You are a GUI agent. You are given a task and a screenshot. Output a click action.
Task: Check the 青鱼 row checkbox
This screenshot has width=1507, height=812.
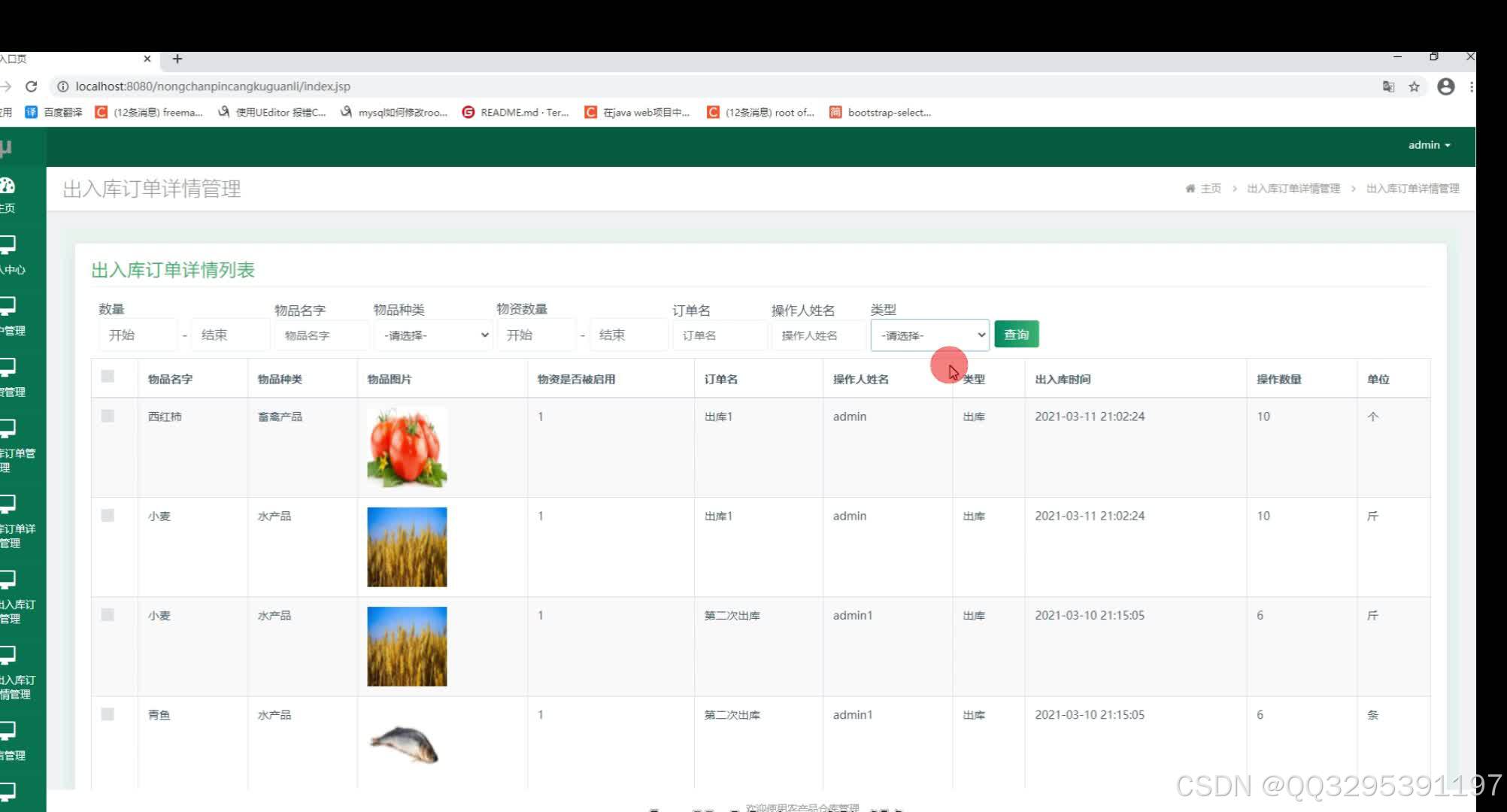point(108,714)
